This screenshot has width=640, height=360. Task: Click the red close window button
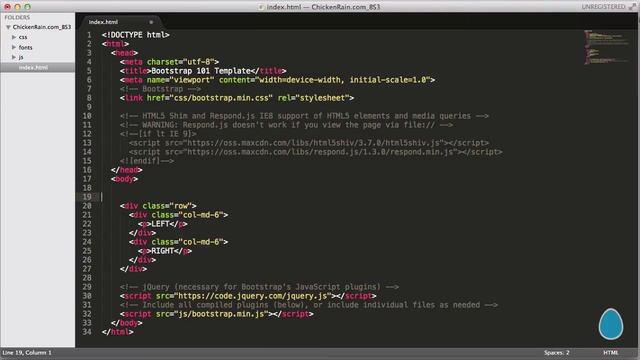point(7,7)
